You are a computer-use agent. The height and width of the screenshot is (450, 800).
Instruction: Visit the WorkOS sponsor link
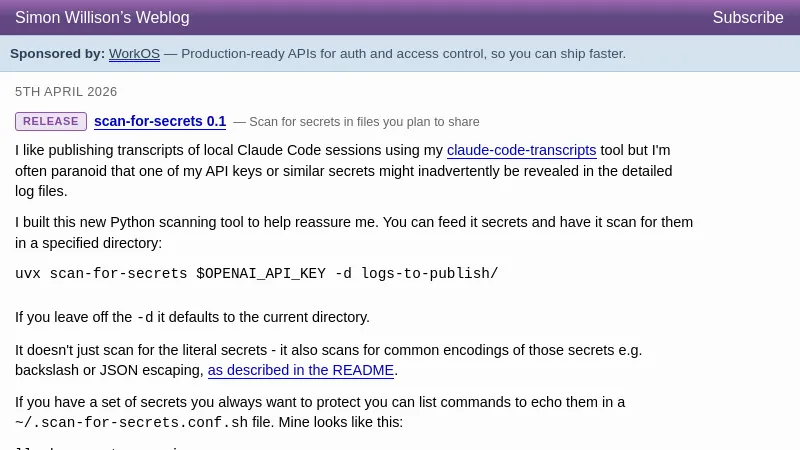pos(134,54)
